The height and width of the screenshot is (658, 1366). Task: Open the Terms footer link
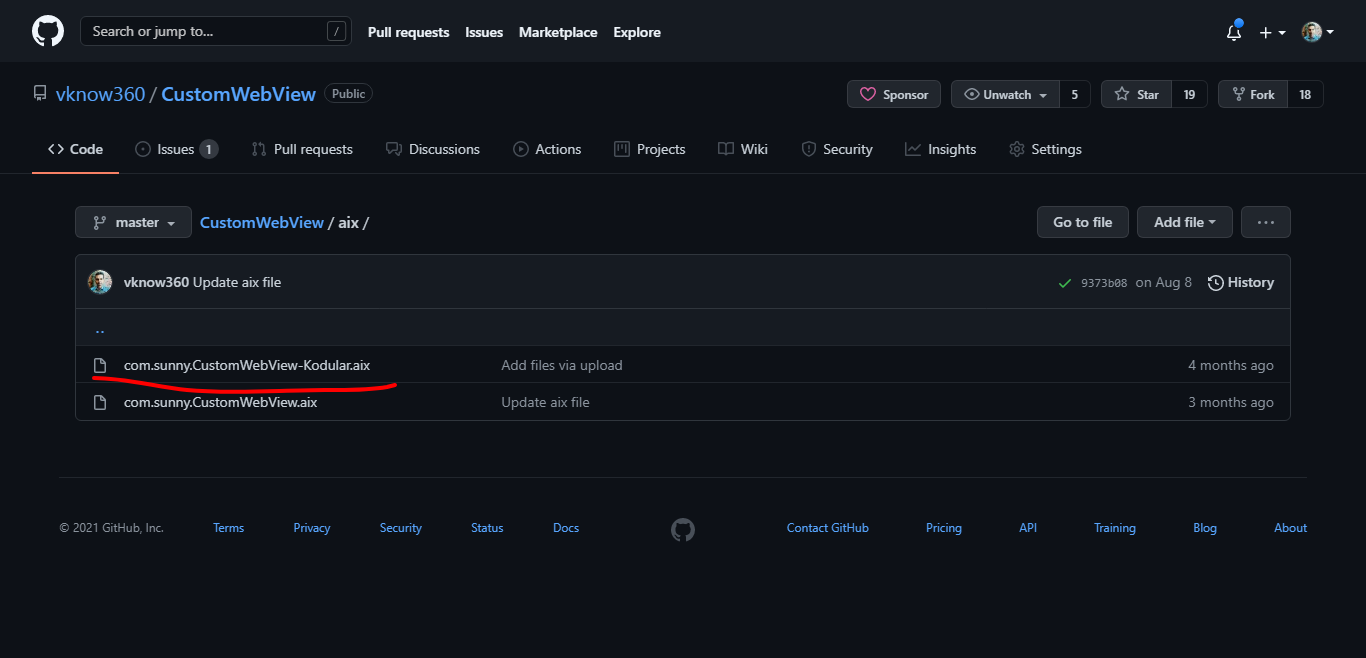tap(228, 528)
